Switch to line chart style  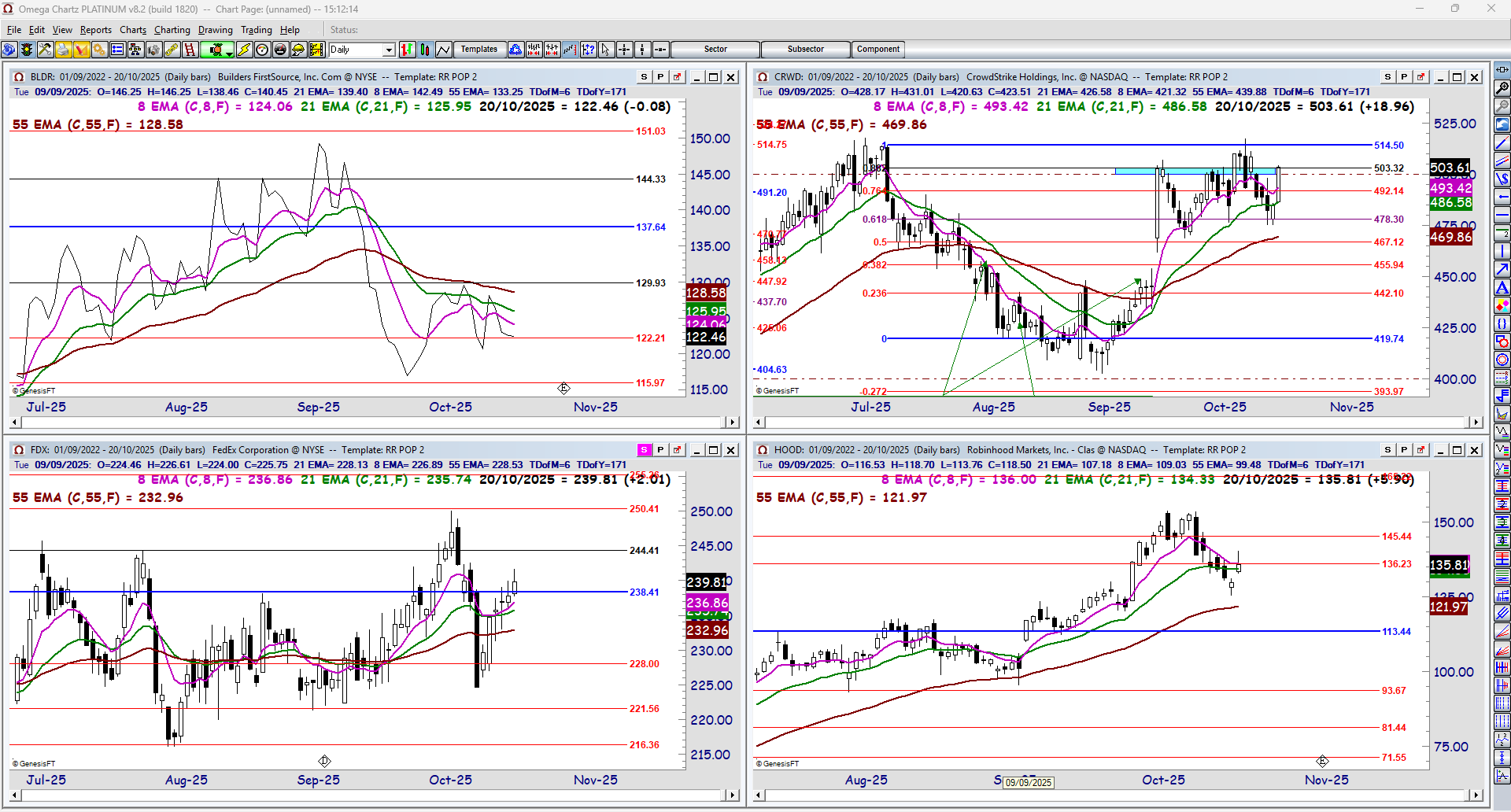click(x=443, y=50)
